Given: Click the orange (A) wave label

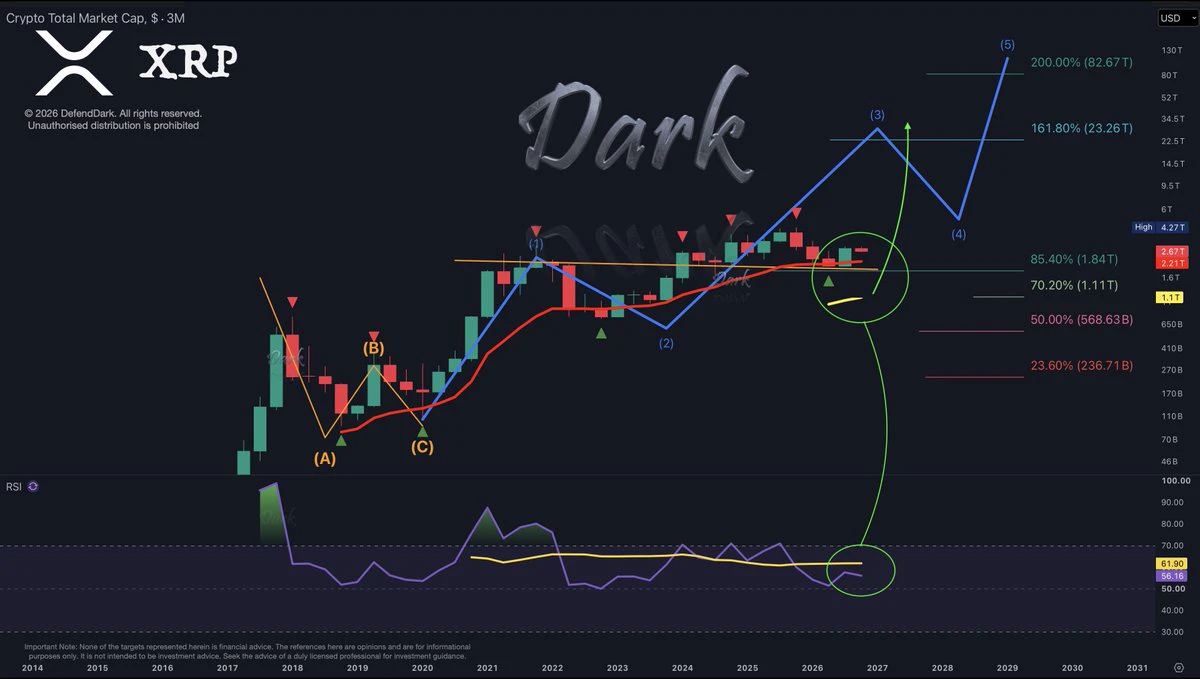Looking at the screenshot, I should (x=325, y=459).
